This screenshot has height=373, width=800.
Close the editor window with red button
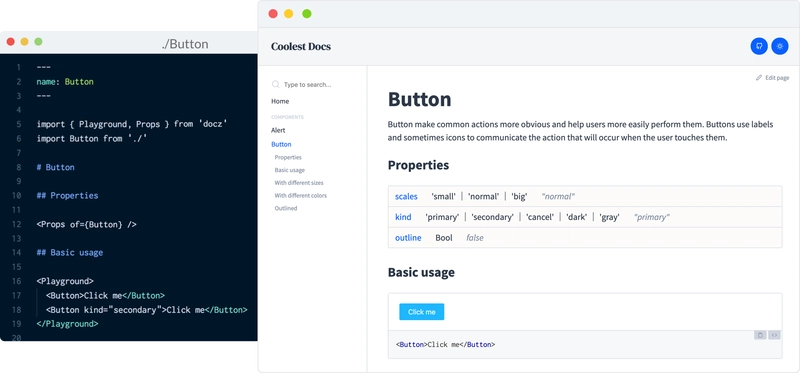coord(10,42)
